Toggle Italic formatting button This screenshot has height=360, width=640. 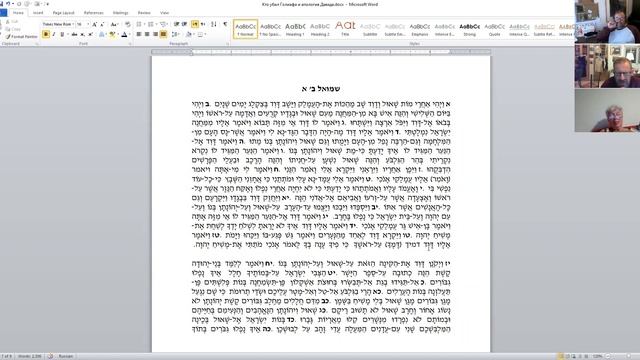(54, 34)
